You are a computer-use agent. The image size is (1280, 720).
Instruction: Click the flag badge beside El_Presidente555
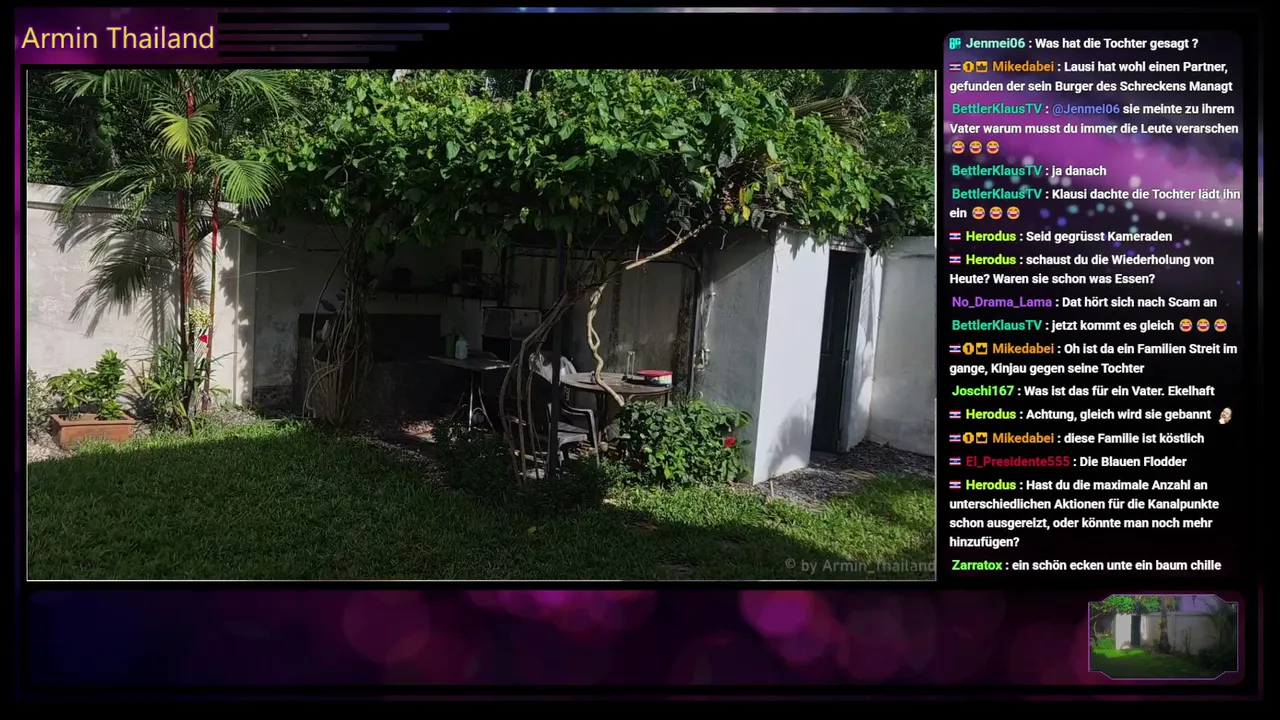955,462
